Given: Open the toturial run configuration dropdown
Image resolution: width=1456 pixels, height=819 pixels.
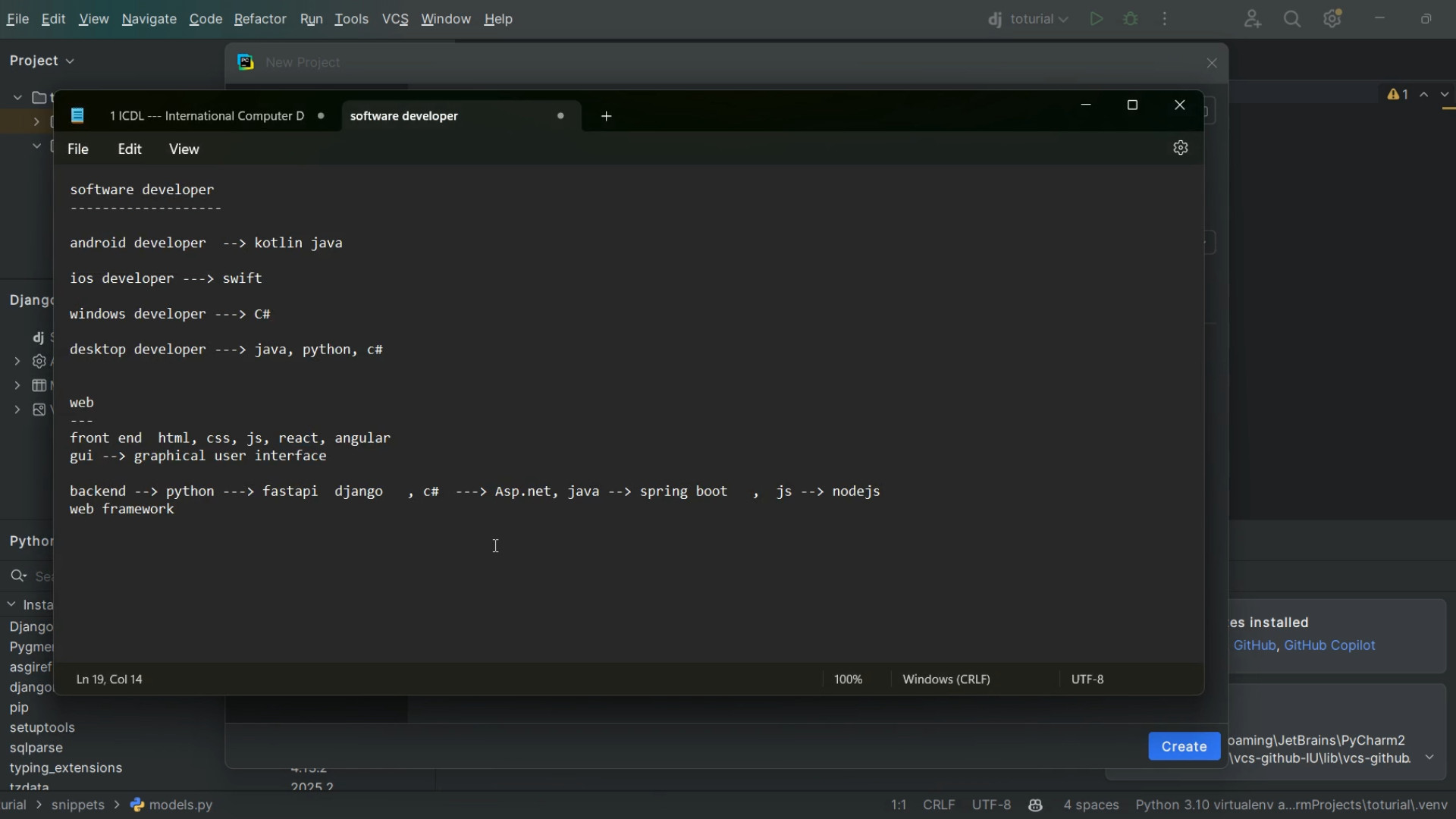Looking at the screenshot, I should pyautogui.click(x=1030, y=20).
